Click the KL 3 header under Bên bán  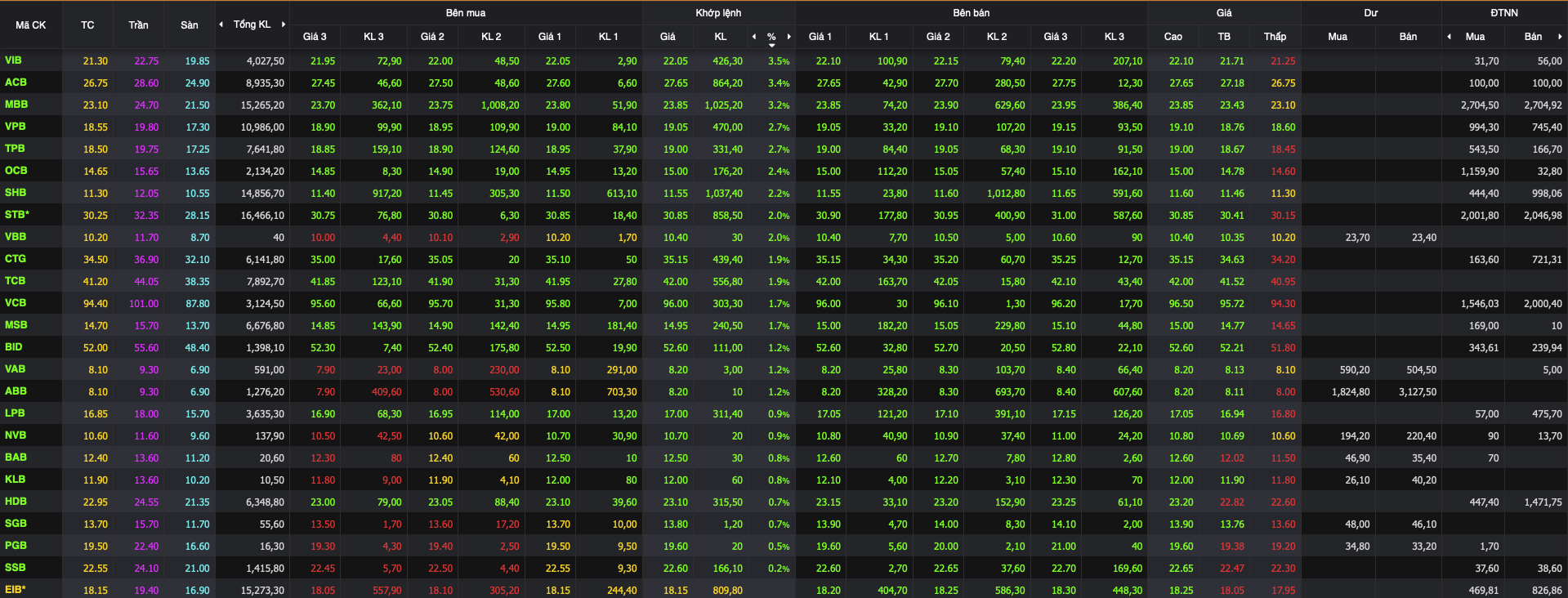(x=1115, y=37)
